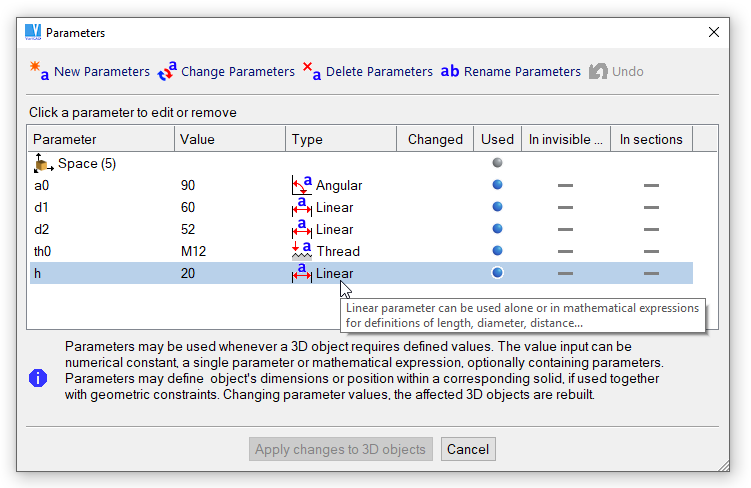Click the Used indicator for th0
The image size is (751, 488).
click(x=497, y=251)
